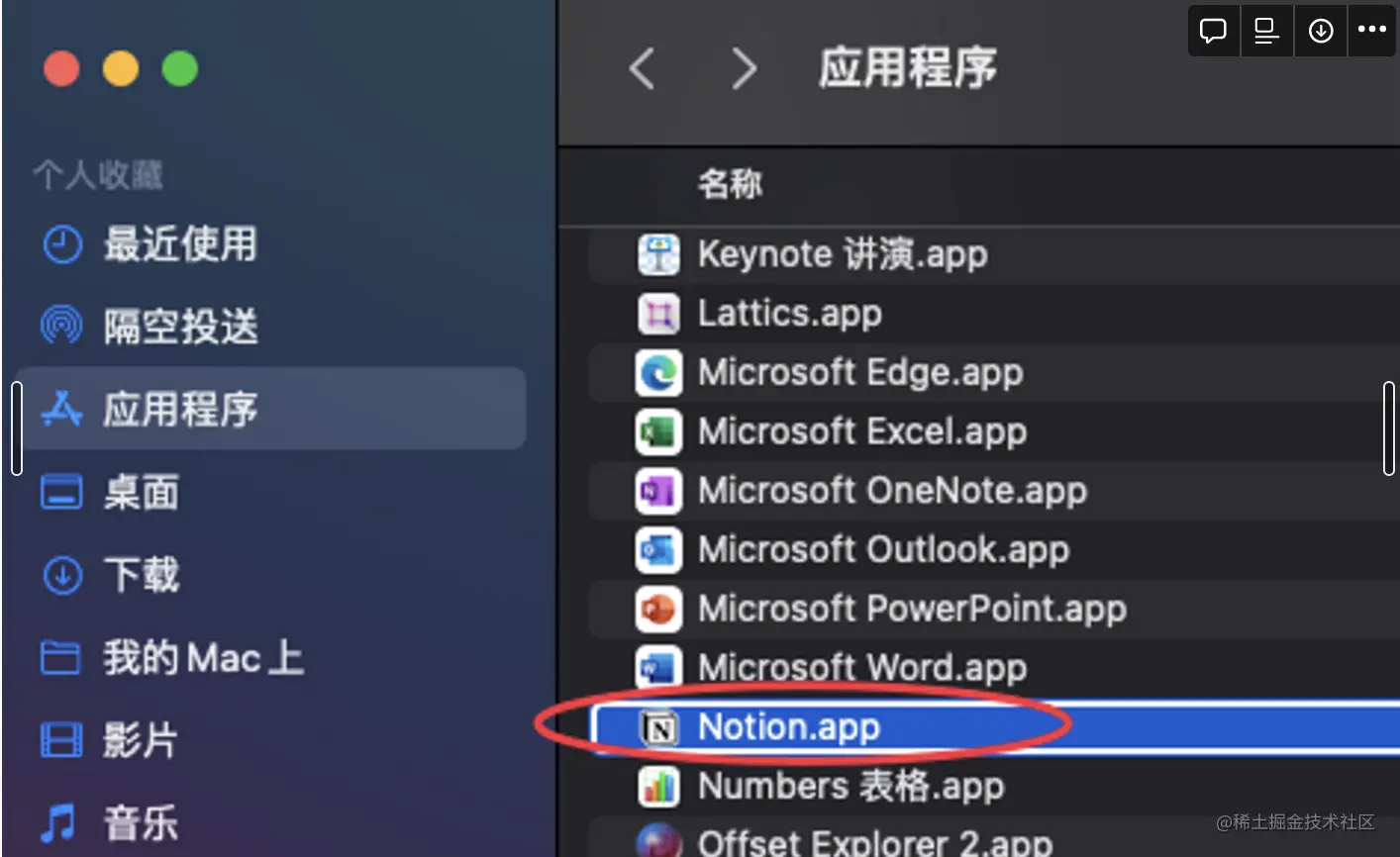Viewport: 1400px width, 857px height.
Task: Select the Lattics.app file name
Action: 790,314
